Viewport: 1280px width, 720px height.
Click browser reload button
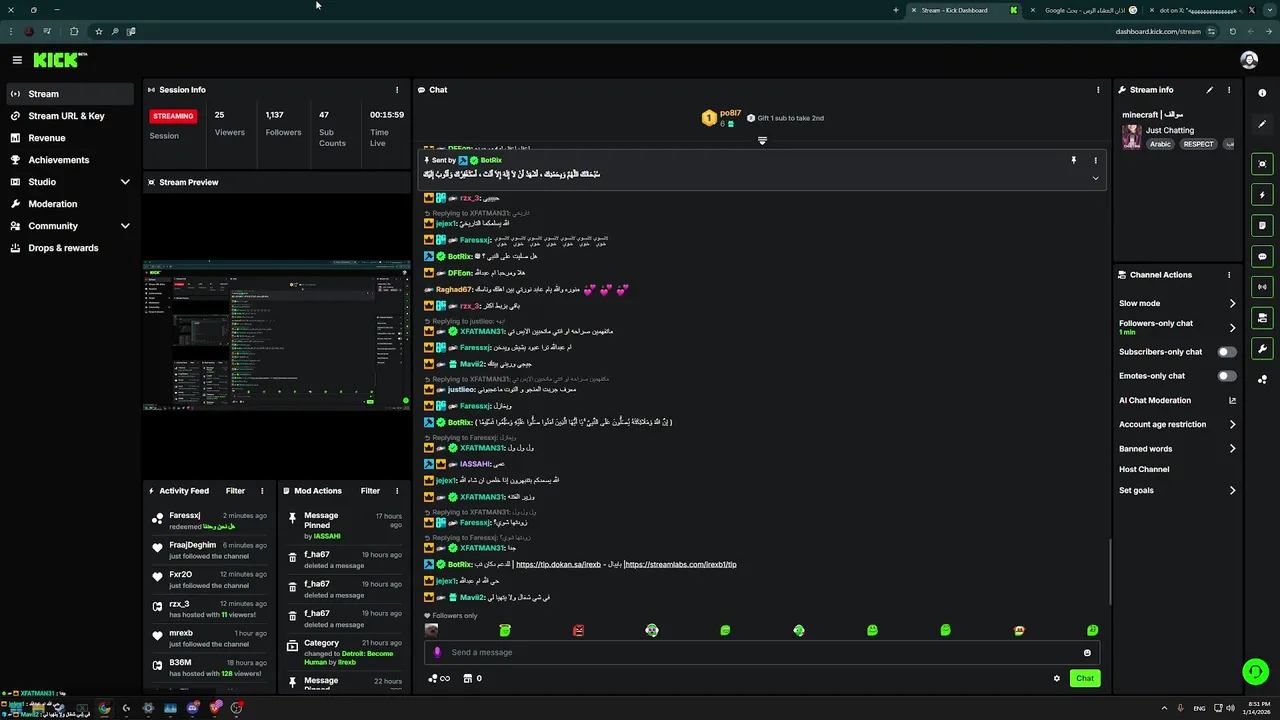(x=1232, y=31)
